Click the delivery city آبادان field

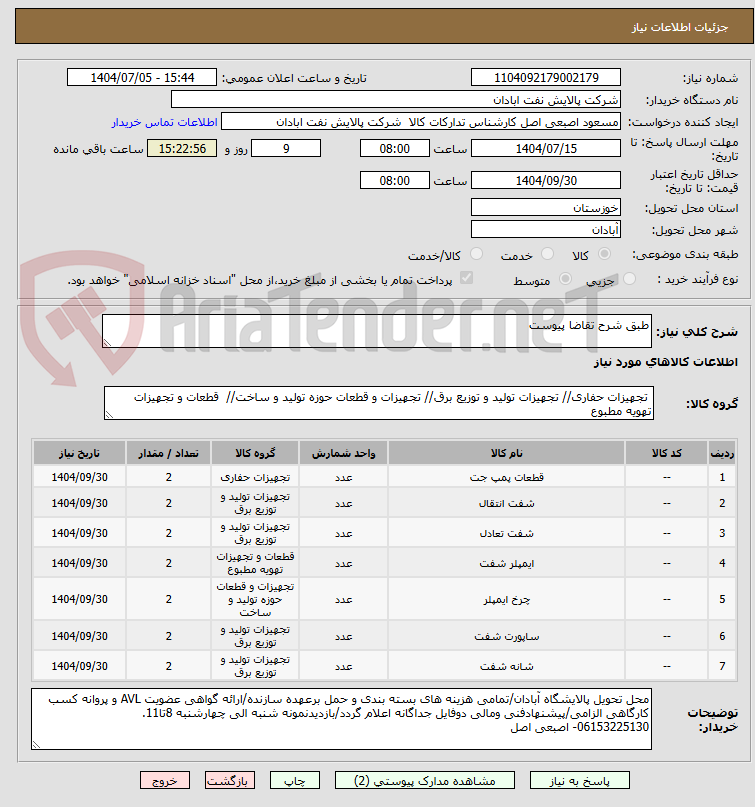(x=546, y=230)
